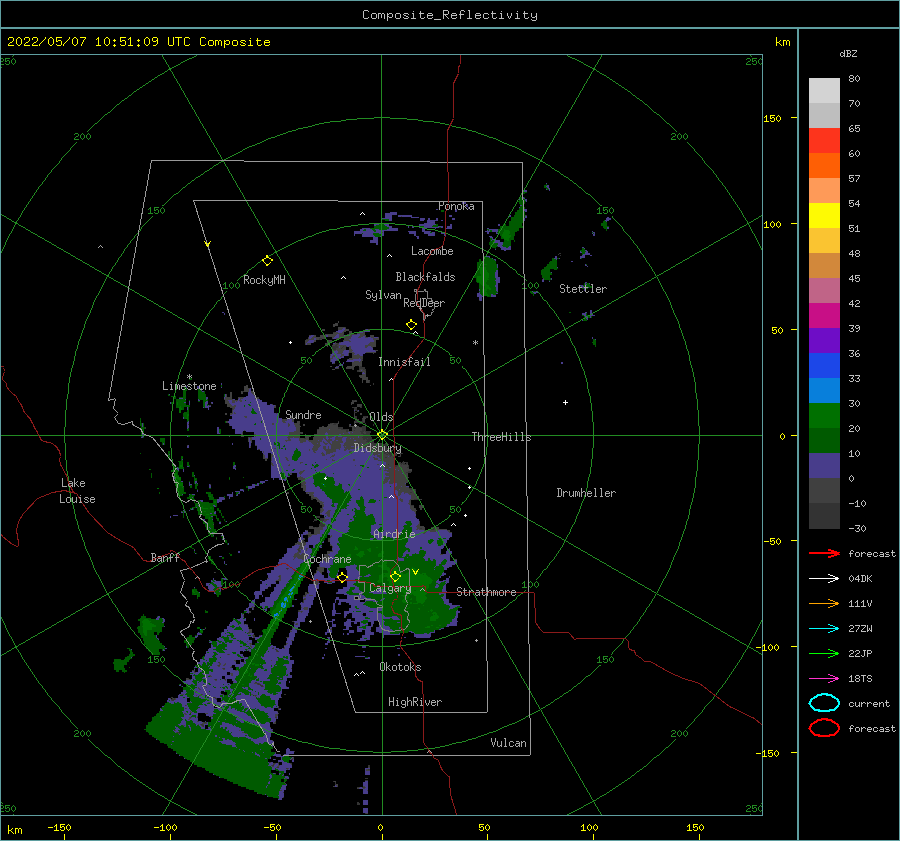
Task: Click the HighRiver town label
Action: tap(415, 702)
